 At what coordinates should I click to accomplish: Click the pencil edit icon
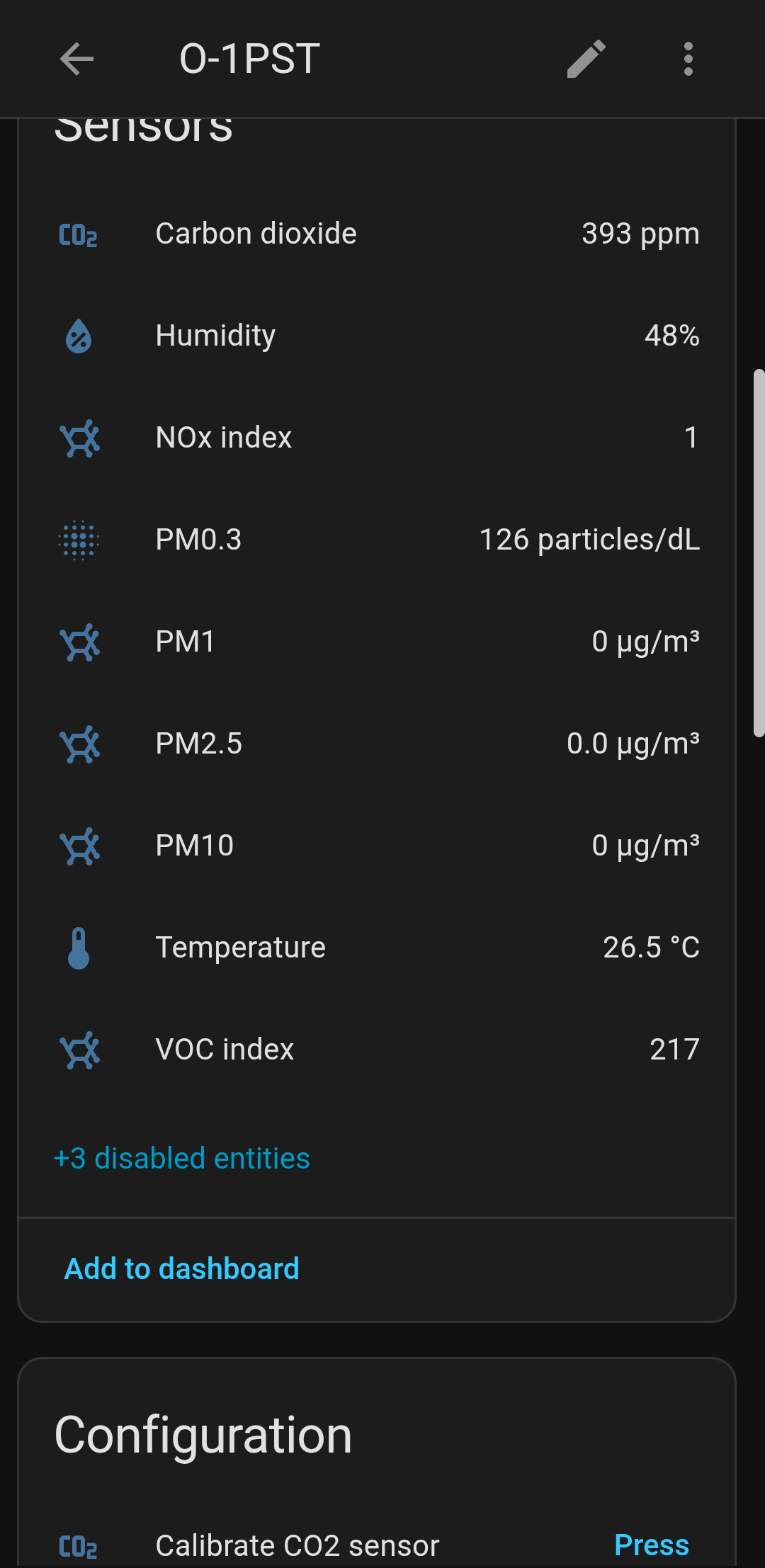(x=586, y=59)
